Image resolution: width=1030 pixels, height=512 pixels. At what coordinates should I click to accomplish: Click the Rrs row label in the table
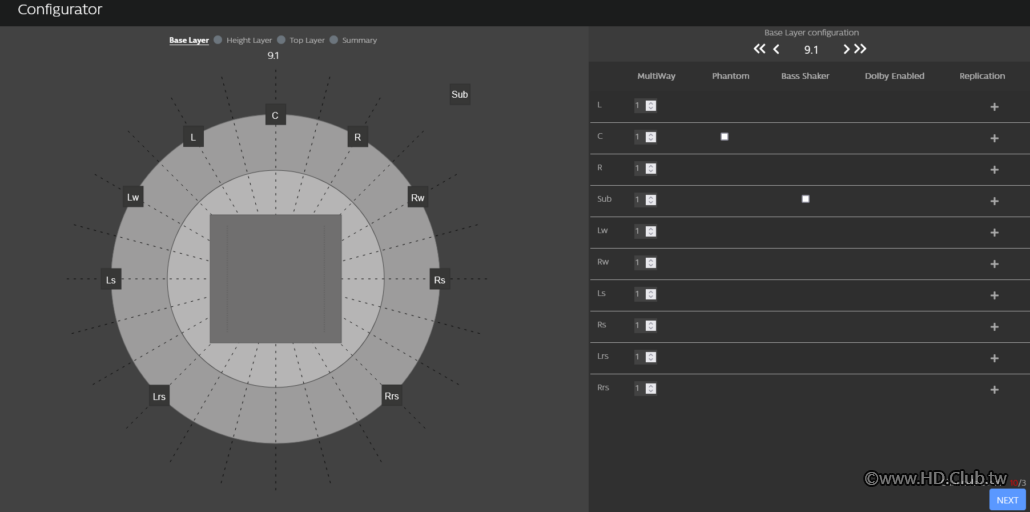[x=603, y=388]
